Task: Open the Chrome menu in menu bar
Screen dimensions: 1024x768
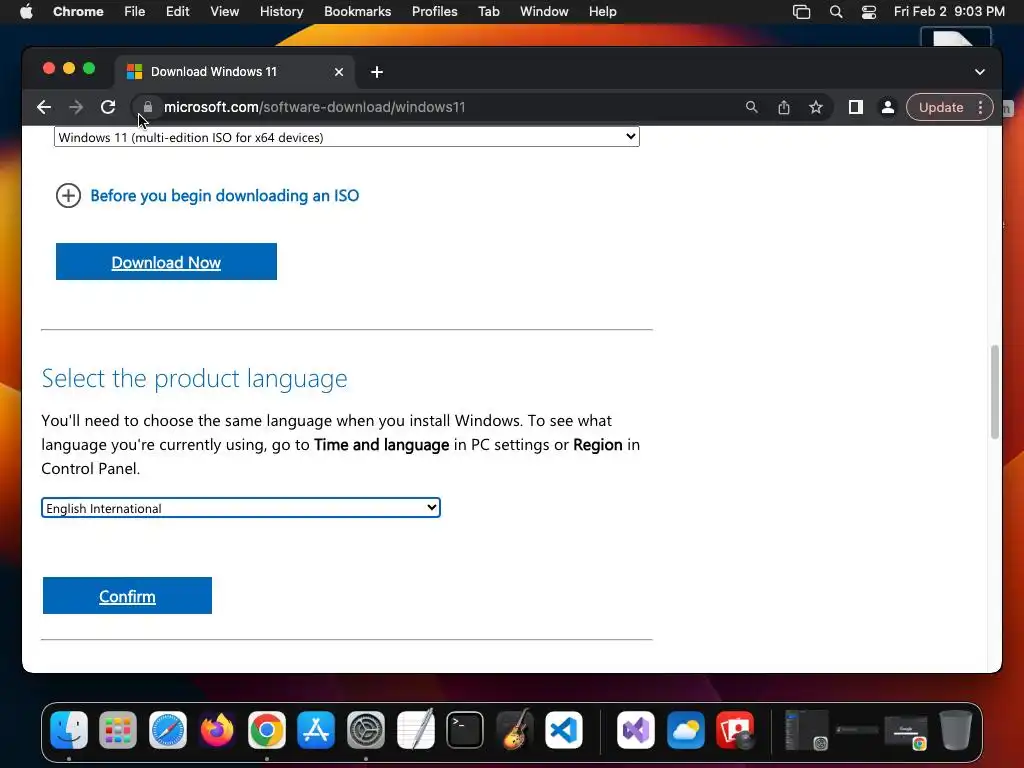Action: (78, 12)
